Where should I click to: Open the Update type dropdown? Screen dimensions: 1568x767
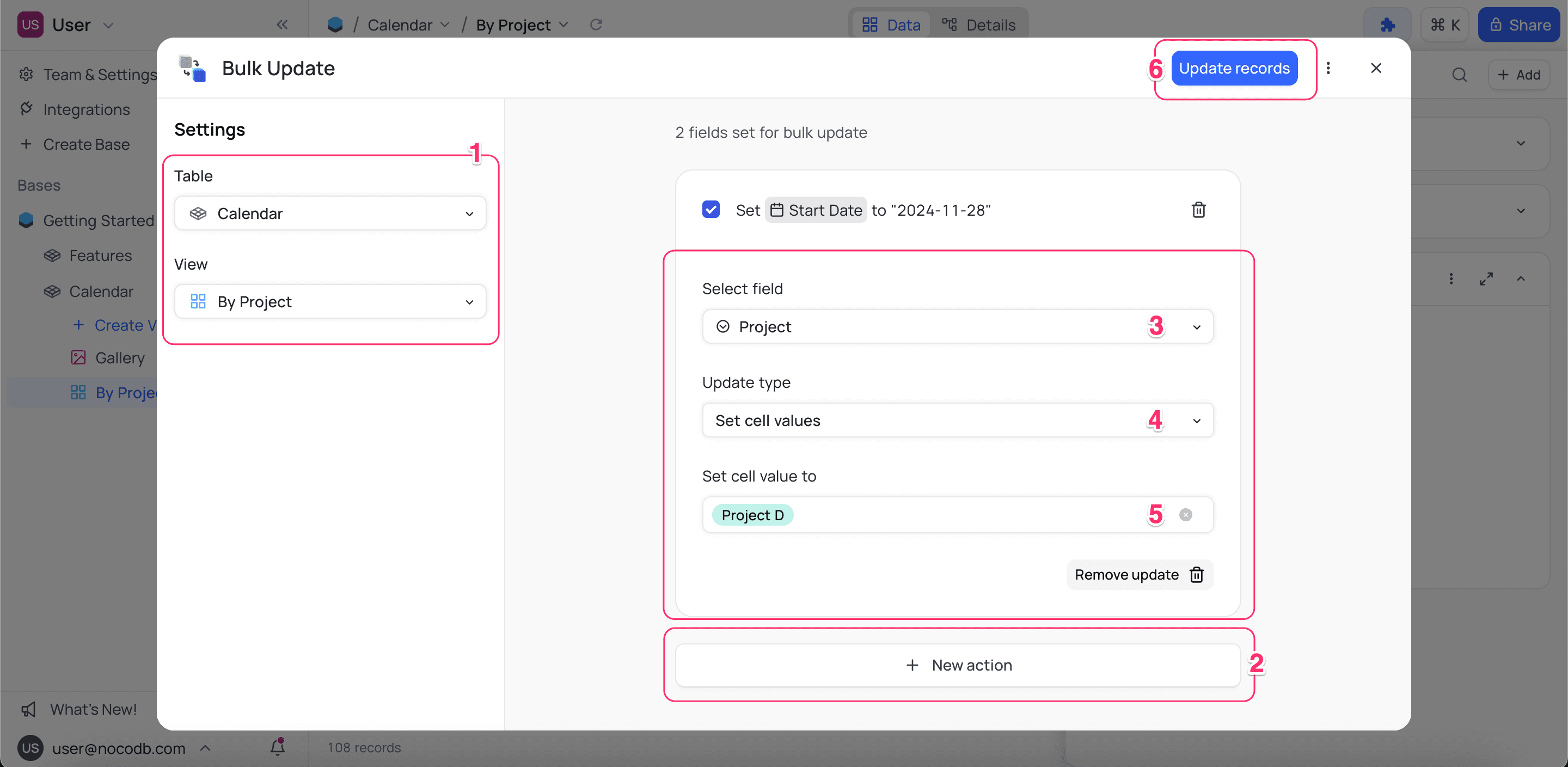point(957,421)
